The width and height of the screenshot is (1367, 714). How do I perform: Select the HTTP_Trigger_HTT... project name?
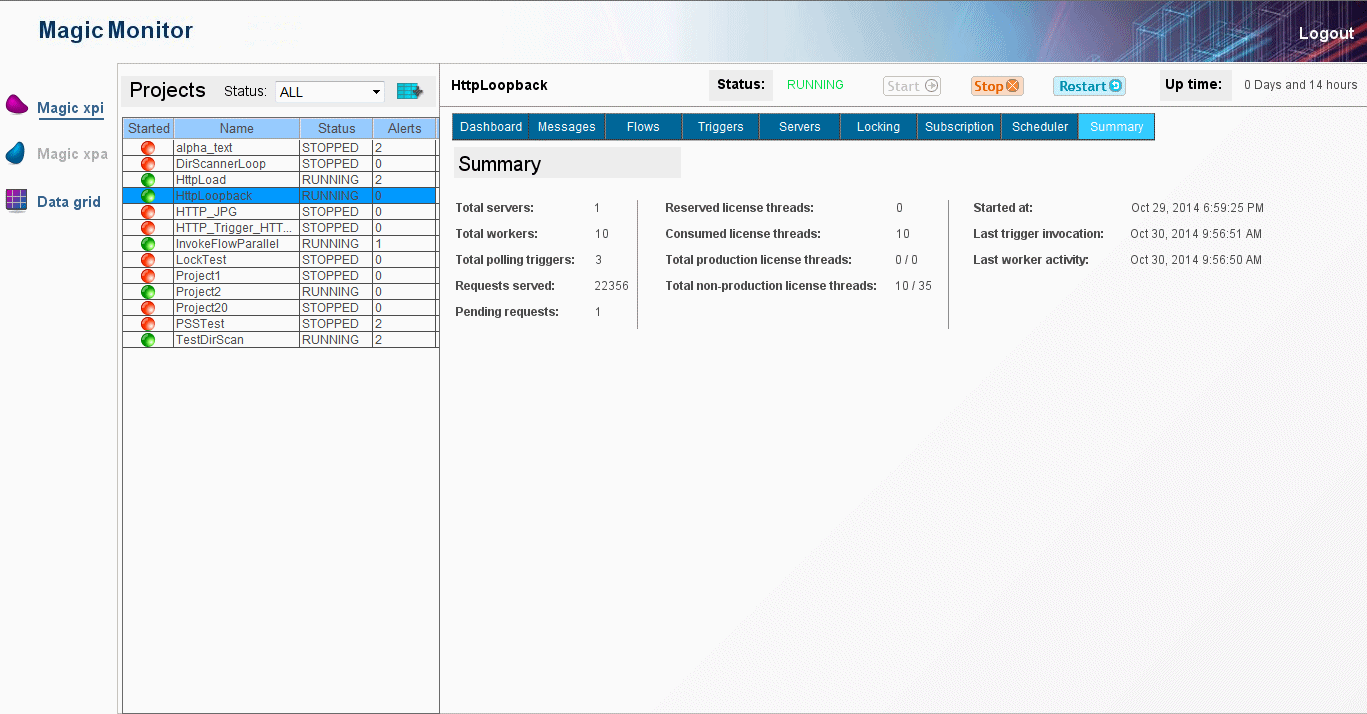pyautogui.click(x=234, y=228)
